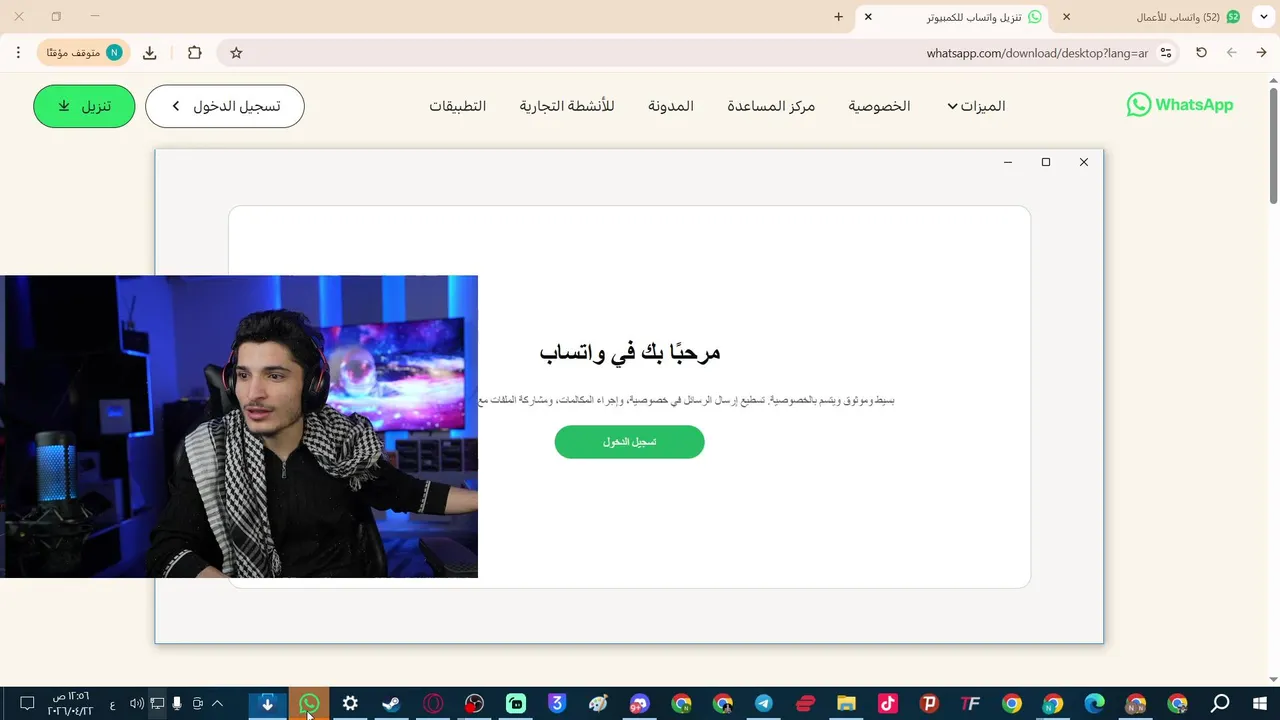Click the مرحبًا بك في واتساب heading
1280x720 pixels.
click(630, 352)
